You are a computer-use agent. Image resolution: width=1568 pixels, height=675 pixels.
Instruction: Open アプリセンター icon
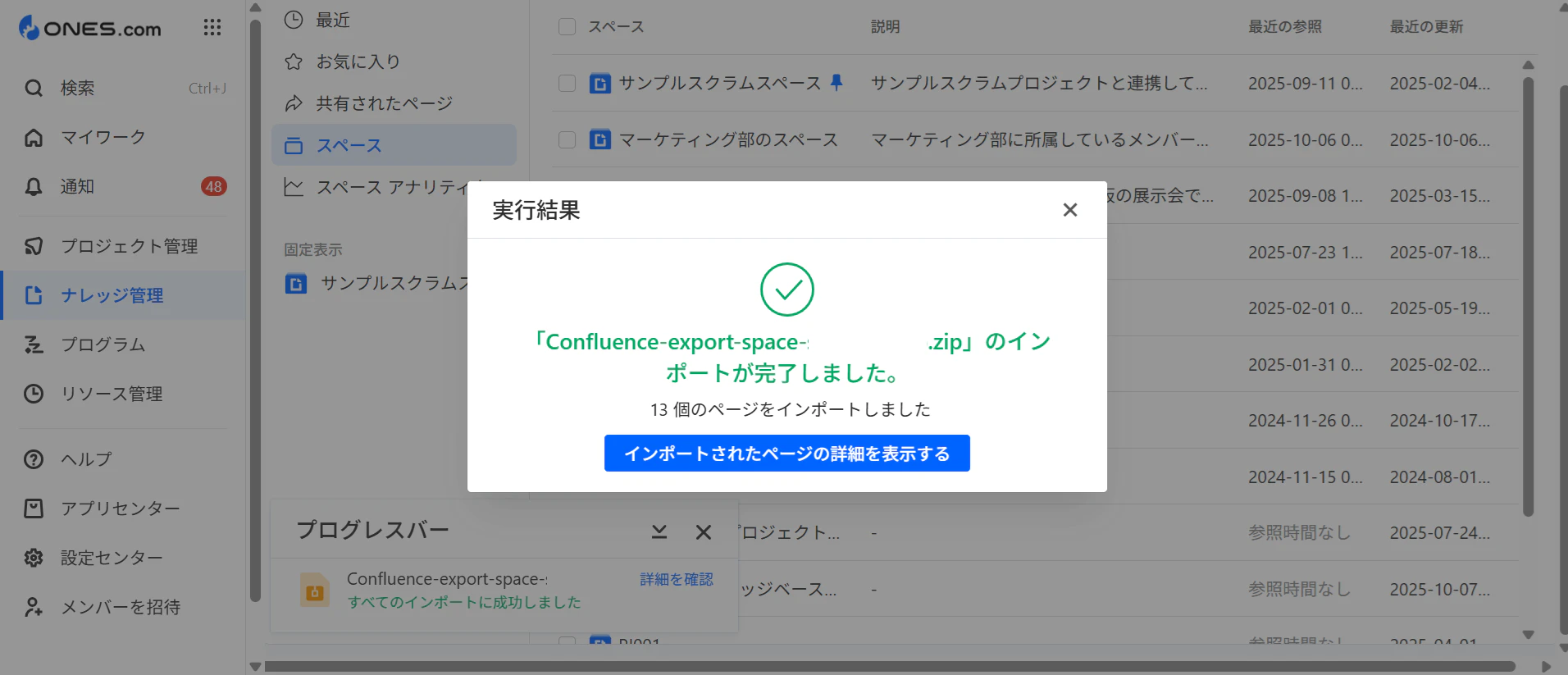point(34,509)
